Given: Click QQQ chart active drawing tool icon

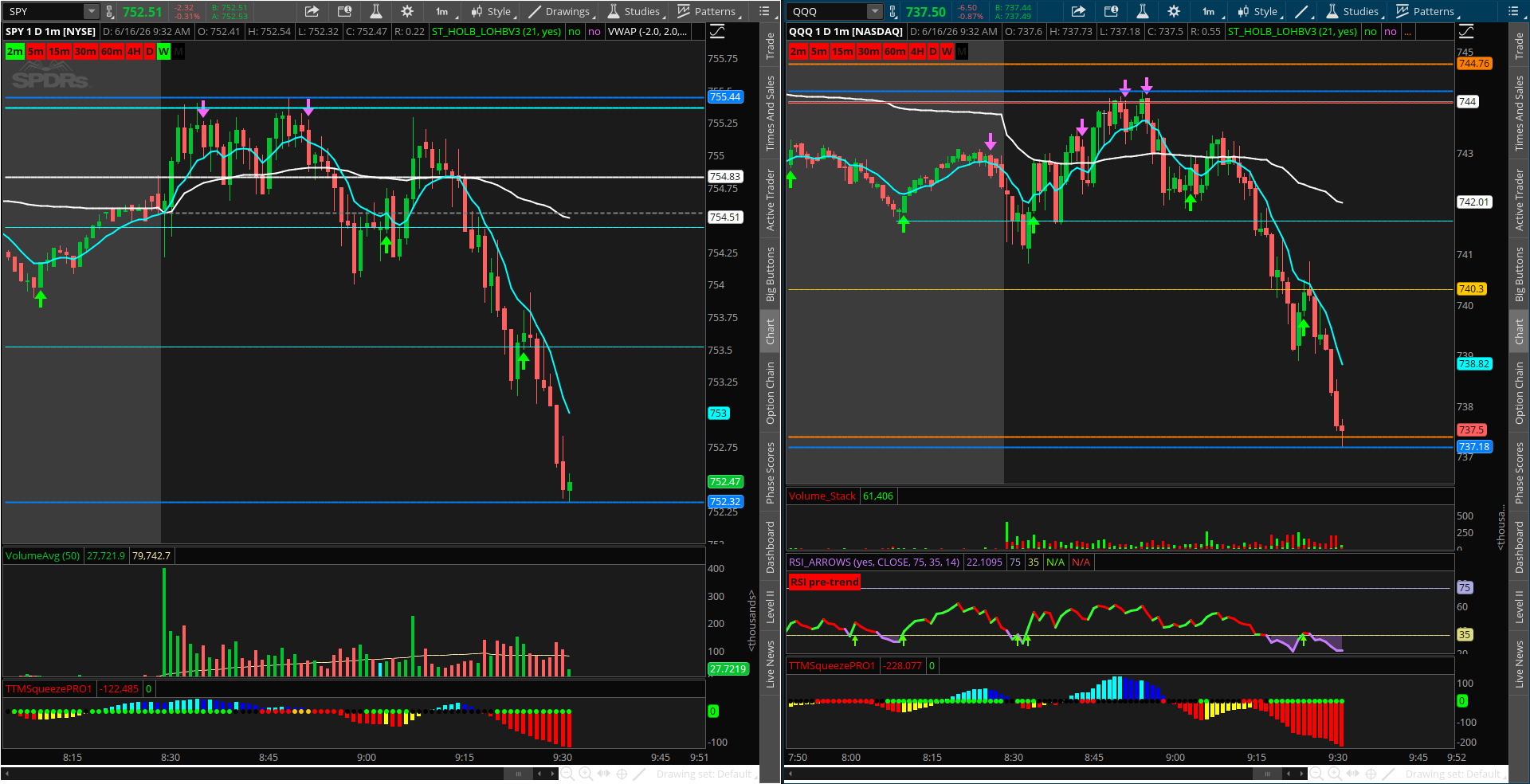Looking at the screenshot, I should click(x=1388, y=774).
